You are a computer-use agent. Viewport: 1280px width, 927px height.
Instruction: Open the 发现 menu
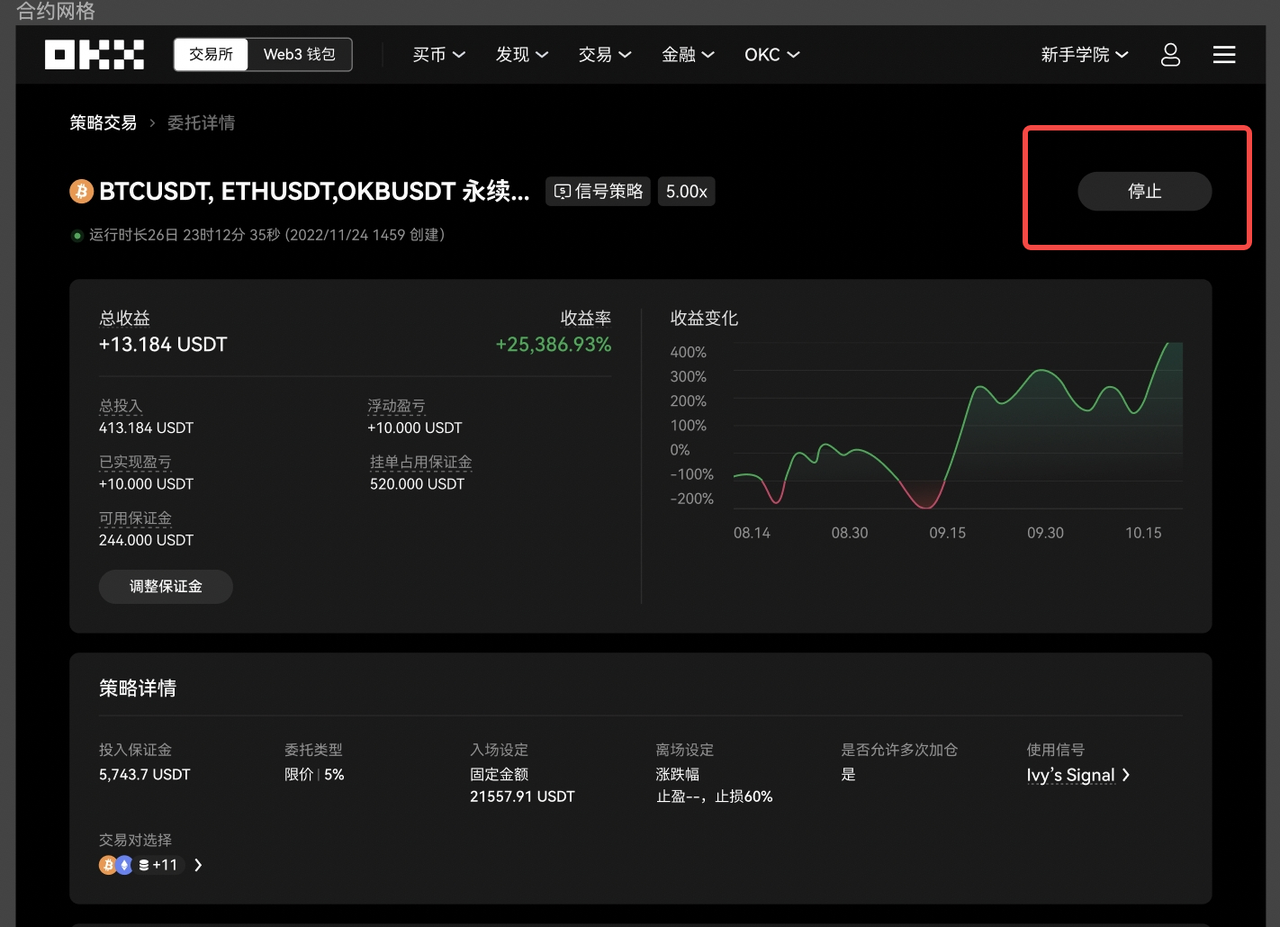(x=521, y=55)
